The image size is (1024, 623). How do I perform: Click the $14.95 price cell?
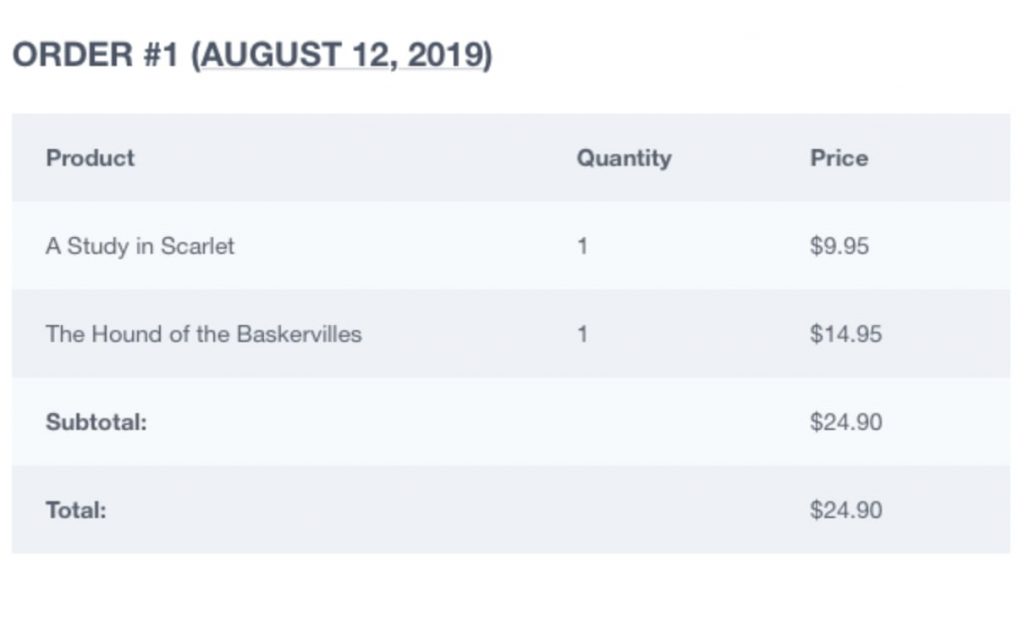tap(846, 334)
